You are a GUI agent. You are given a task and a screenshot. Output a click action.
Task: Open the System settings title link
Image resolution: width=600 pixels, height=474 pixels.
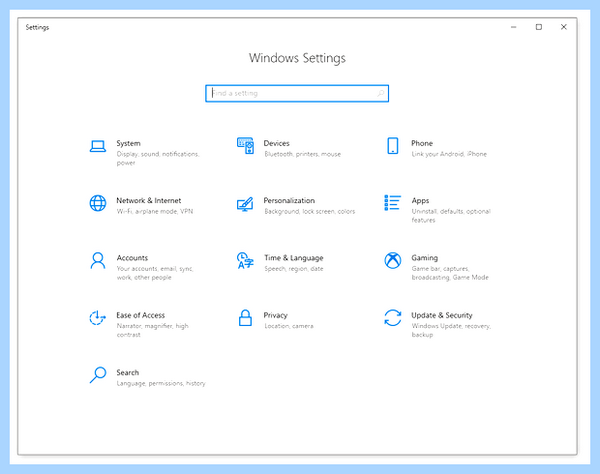click(x=129, y=143)
